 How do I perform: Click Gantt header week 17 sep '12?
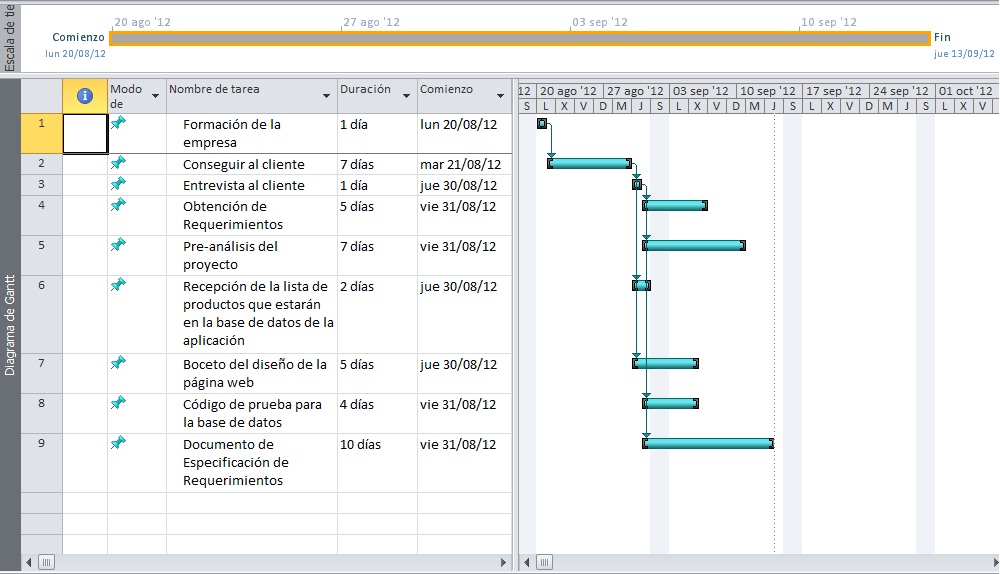pos(834,91)
